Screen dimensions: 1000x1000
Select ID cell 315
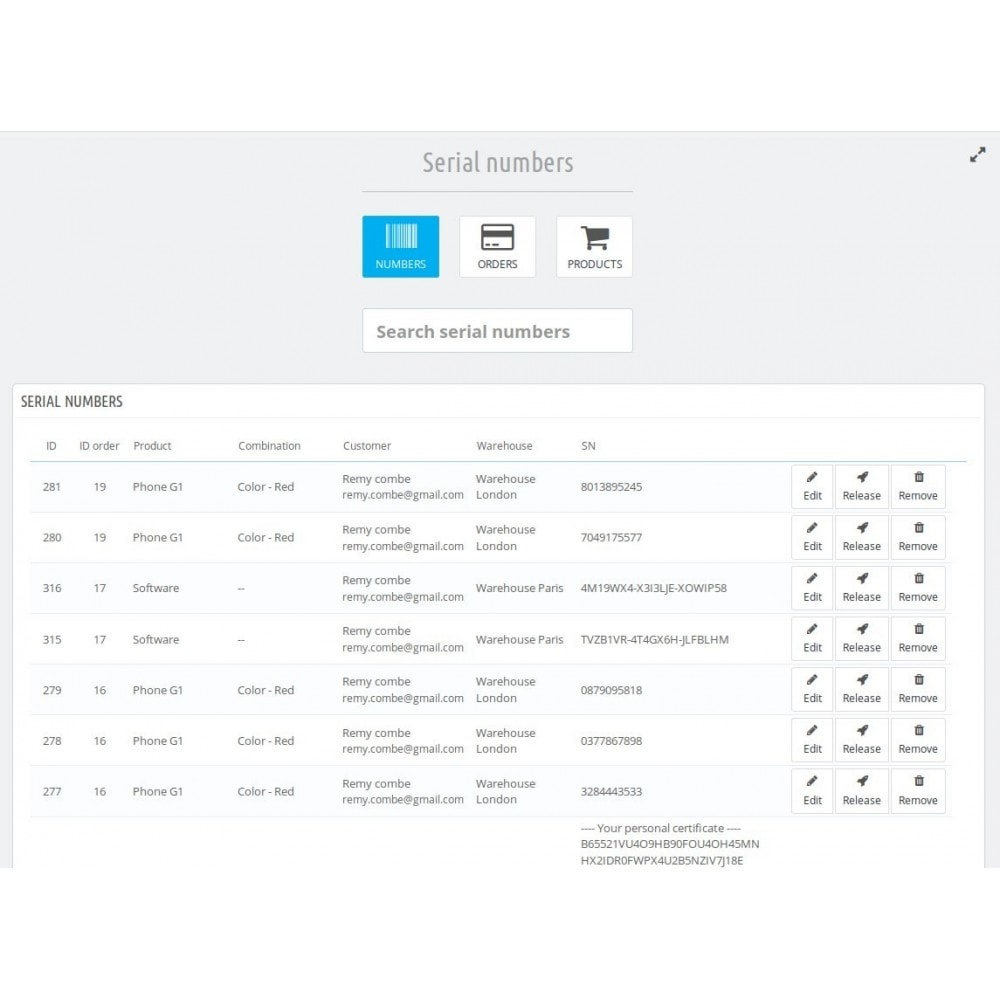coord(52,639)
